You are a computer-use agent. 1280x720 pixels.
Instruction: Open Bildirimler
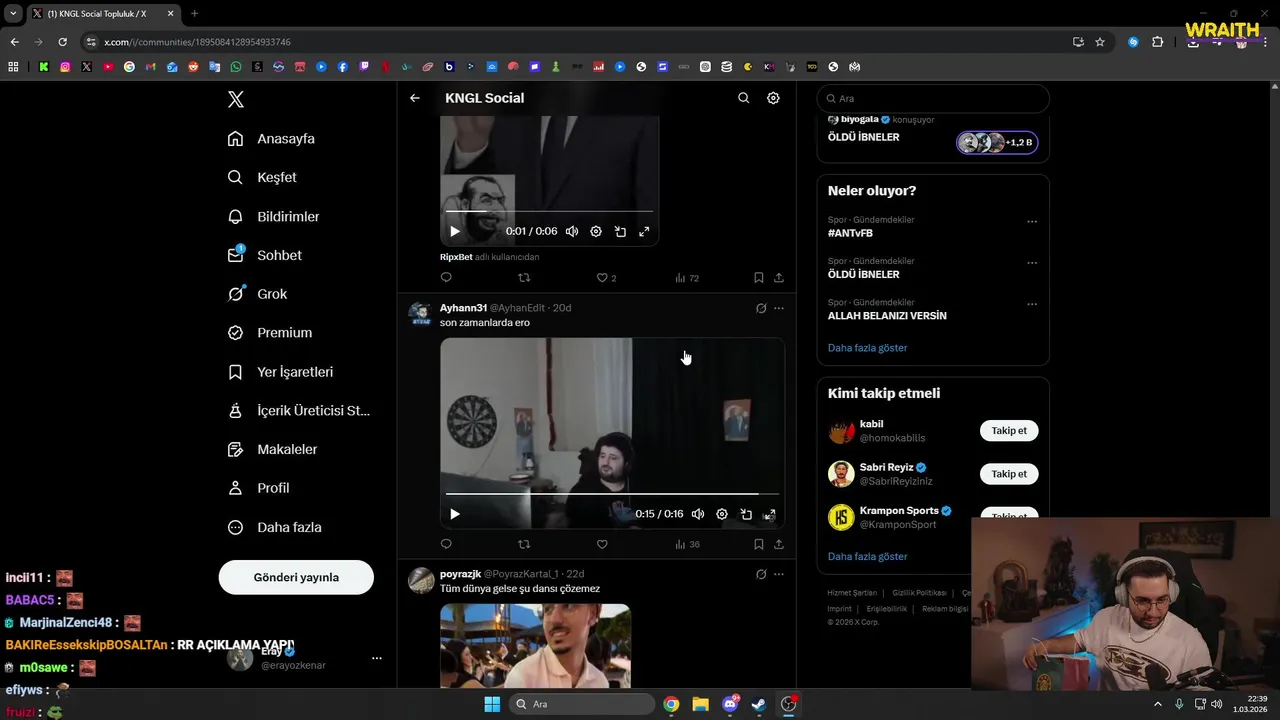click(x=274, y=216)
